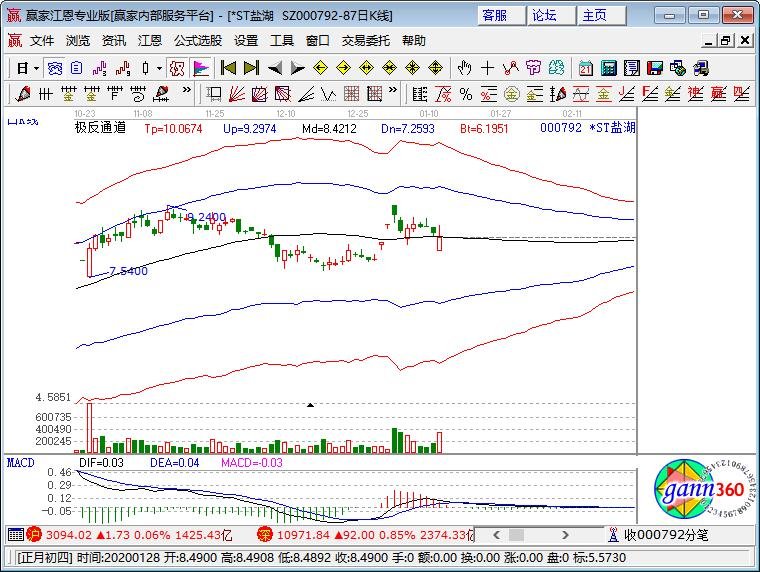
Task: Open the 日 period dropdown arrow
Action: 36,68
